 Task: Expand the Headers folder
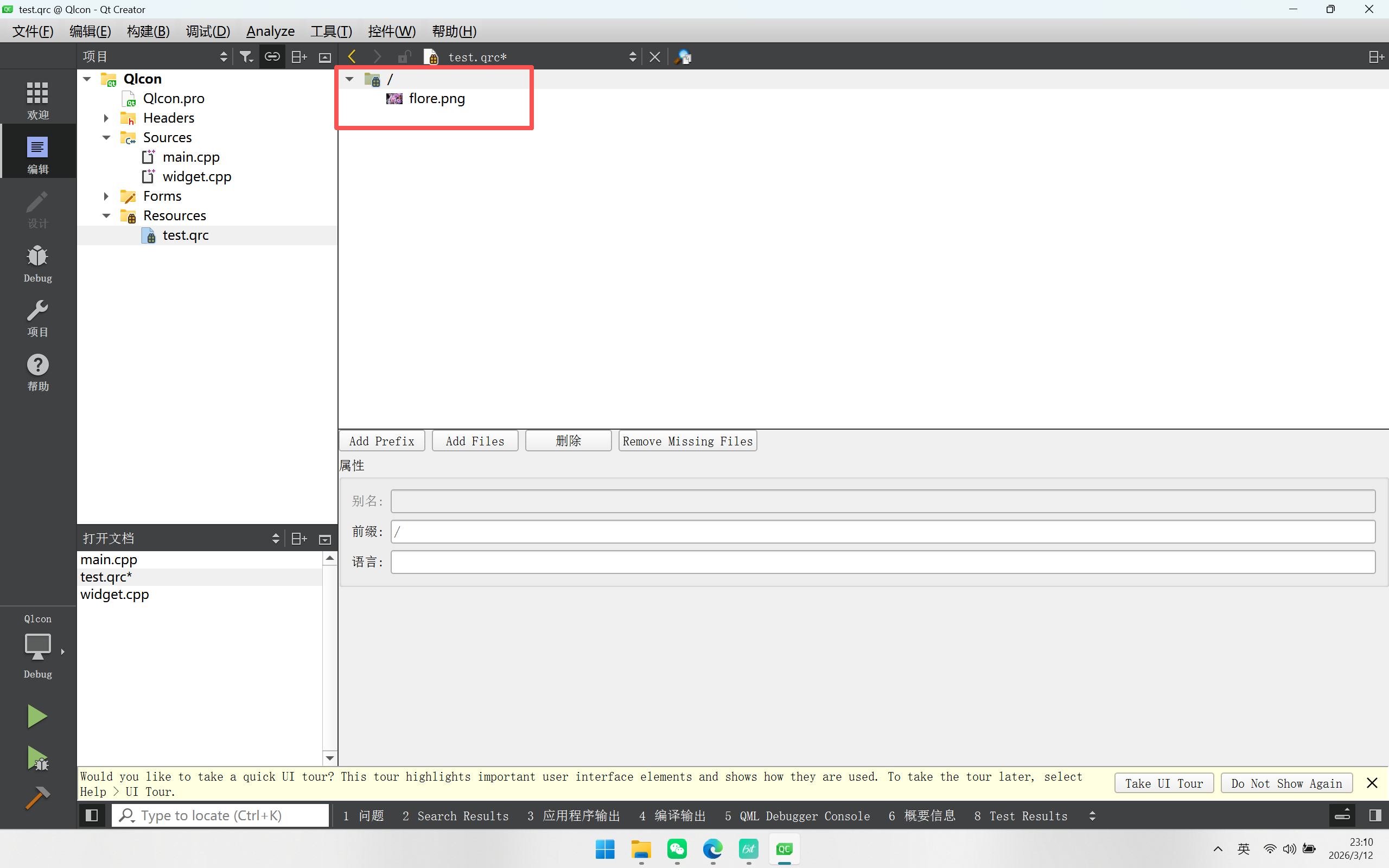click(106, 118)
